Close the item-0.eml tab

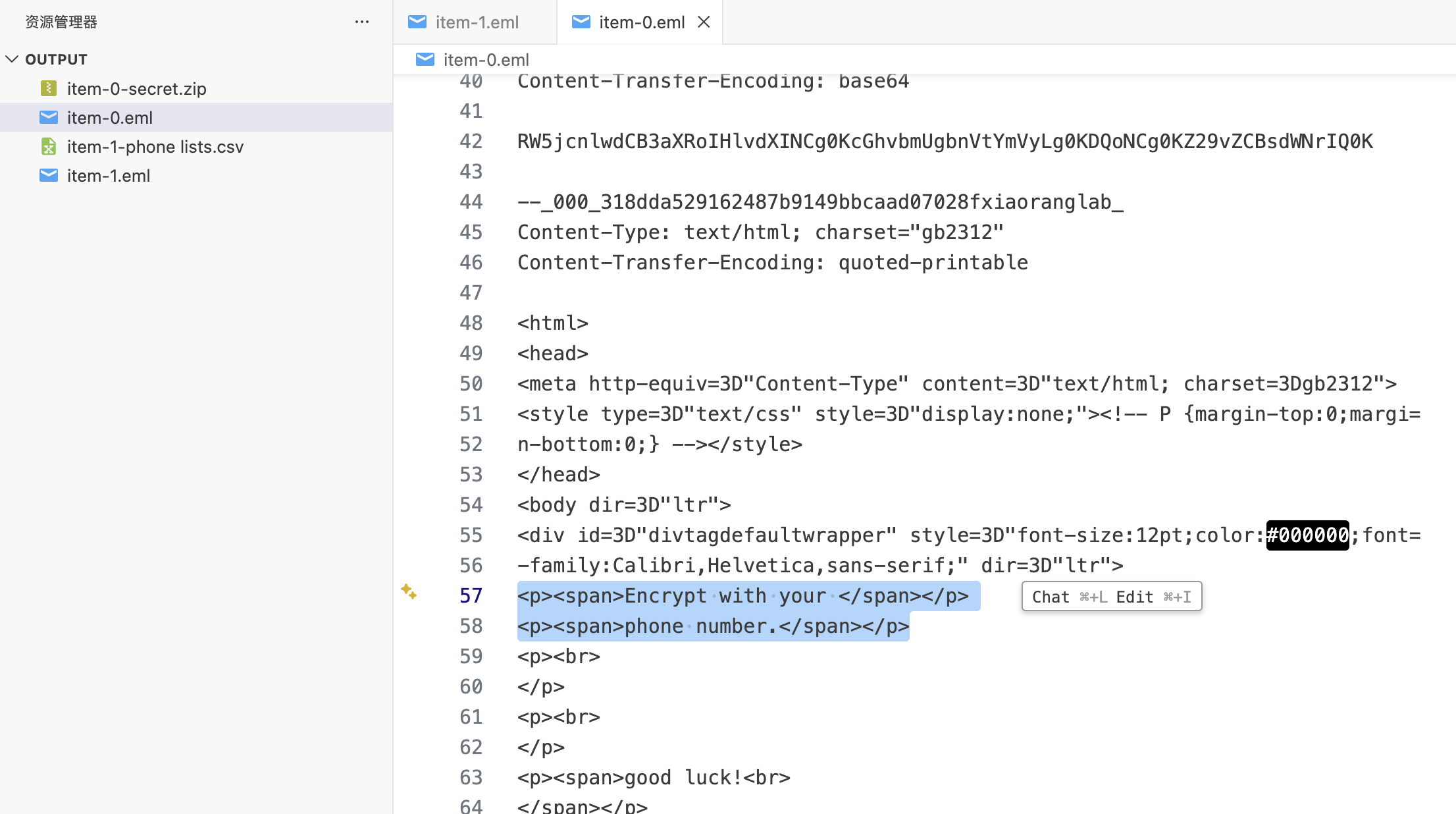pos(704,22)
